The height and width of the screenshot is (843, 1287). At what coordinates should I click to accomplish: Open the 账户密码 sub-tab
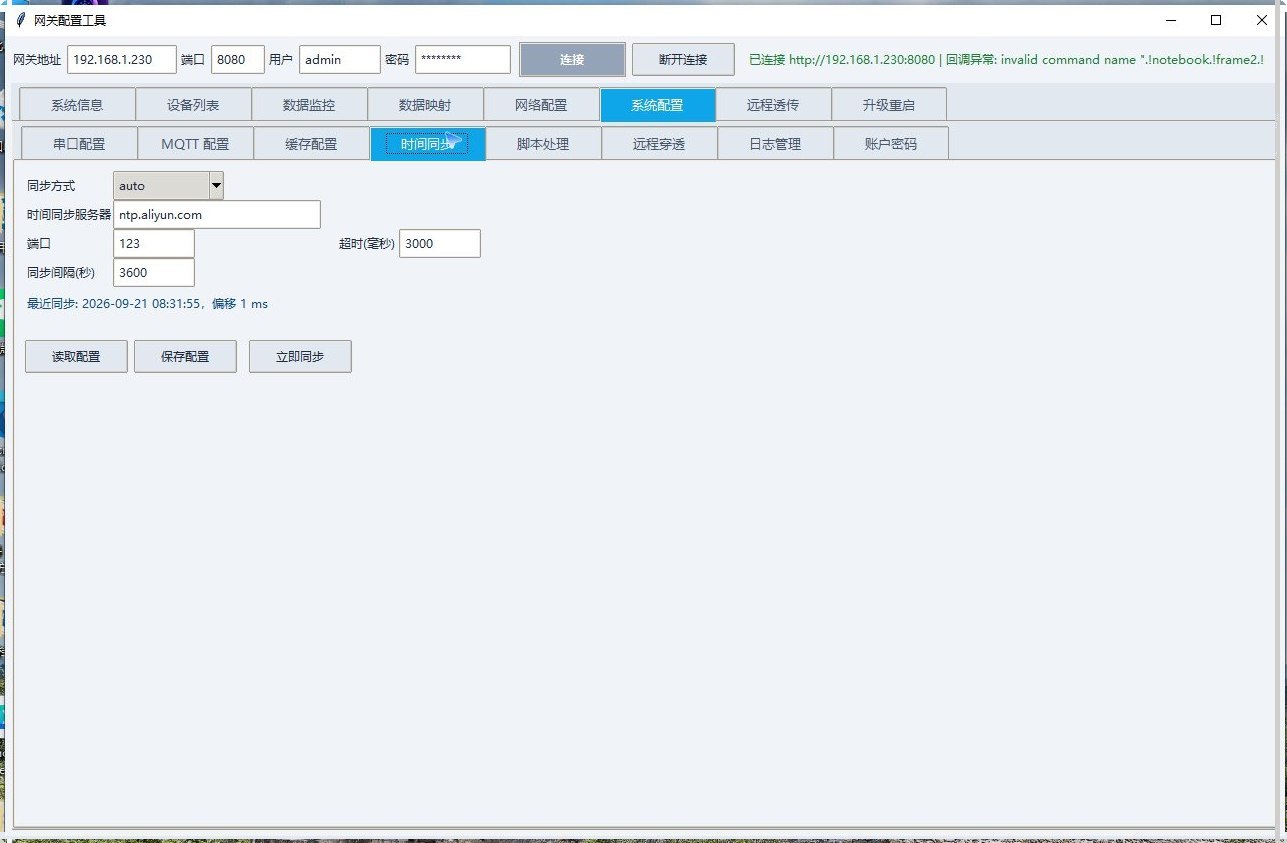coord(891,144)
